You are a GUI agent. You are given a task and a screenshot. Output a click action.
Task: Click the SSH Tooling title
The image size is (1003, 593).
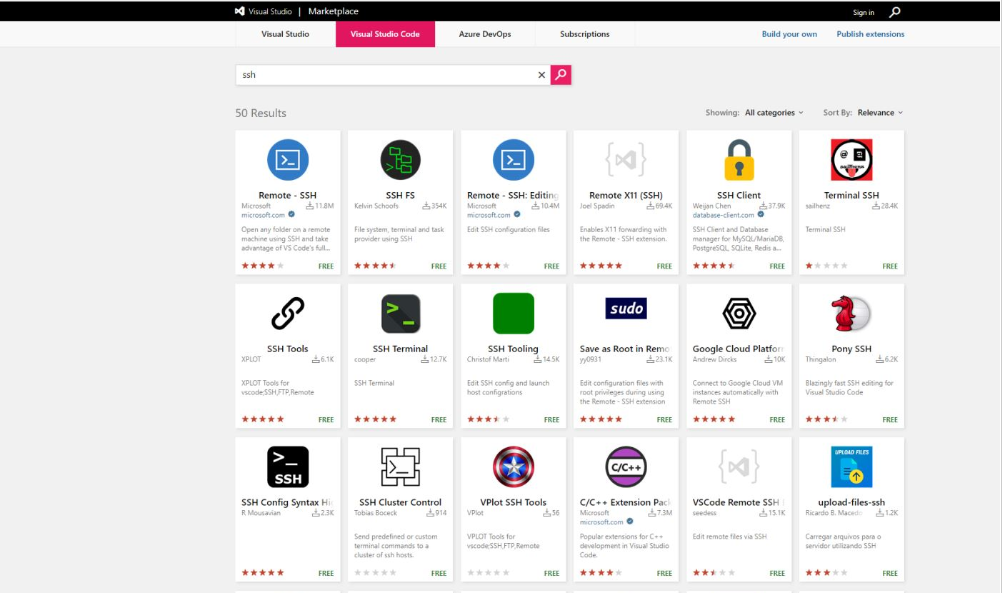tap(513, 349)
